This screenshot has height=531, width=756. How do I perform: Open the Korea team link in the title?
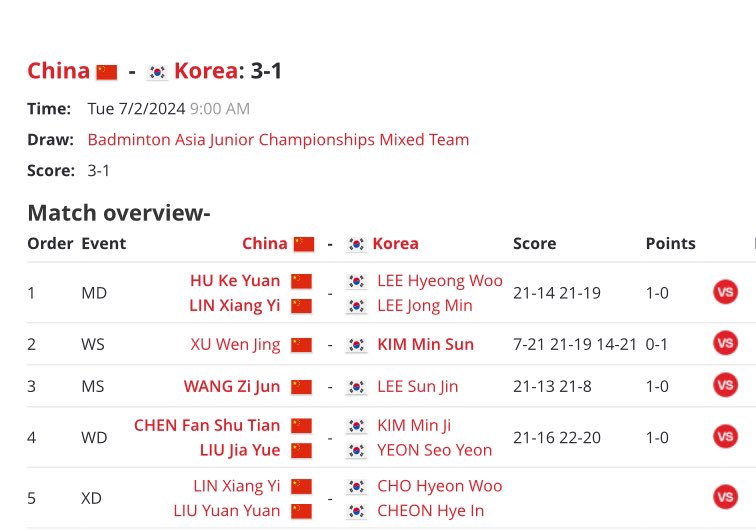206,71
